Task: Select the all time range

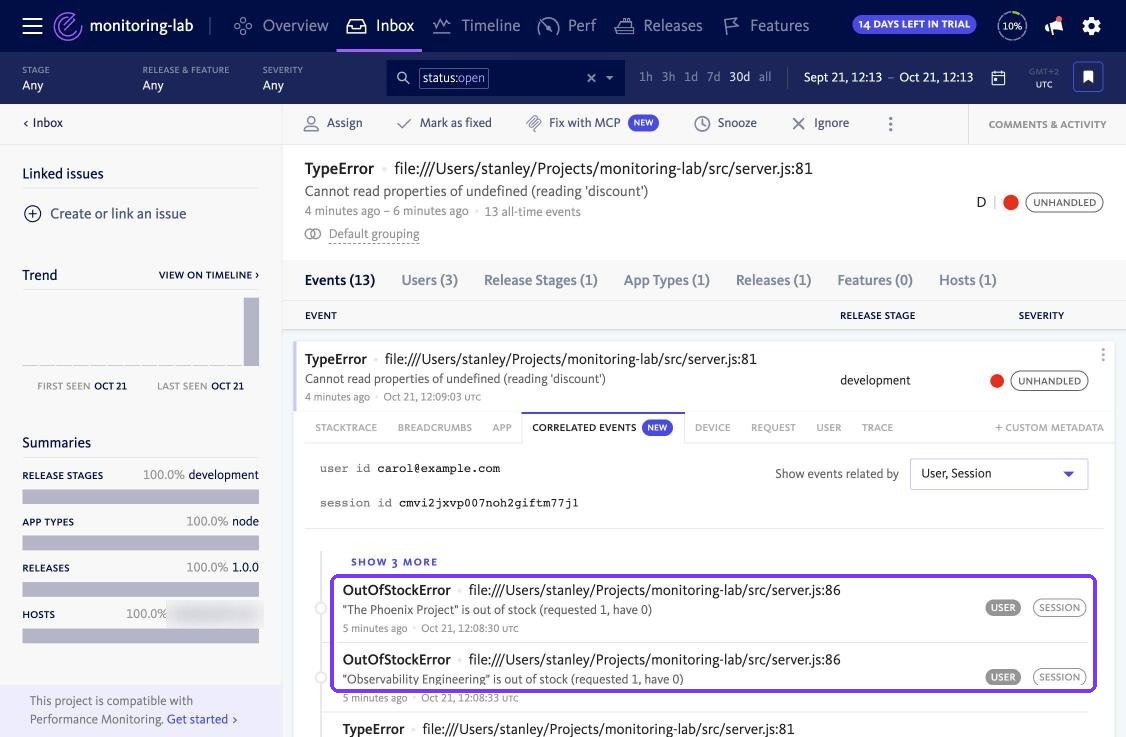Action: tap(765, 77)
